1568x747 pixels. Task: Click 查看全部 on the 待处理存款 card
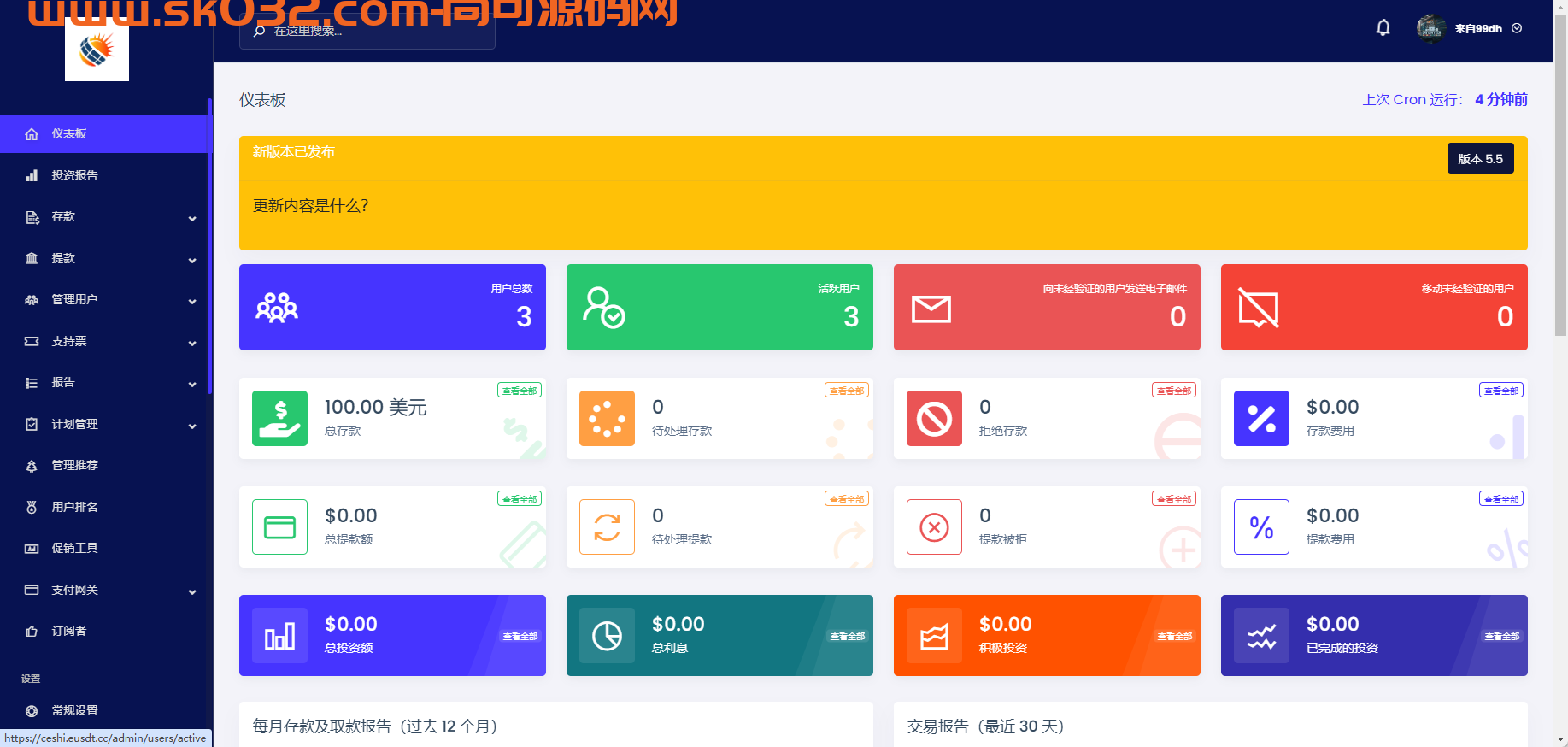(x=847, y=391)
